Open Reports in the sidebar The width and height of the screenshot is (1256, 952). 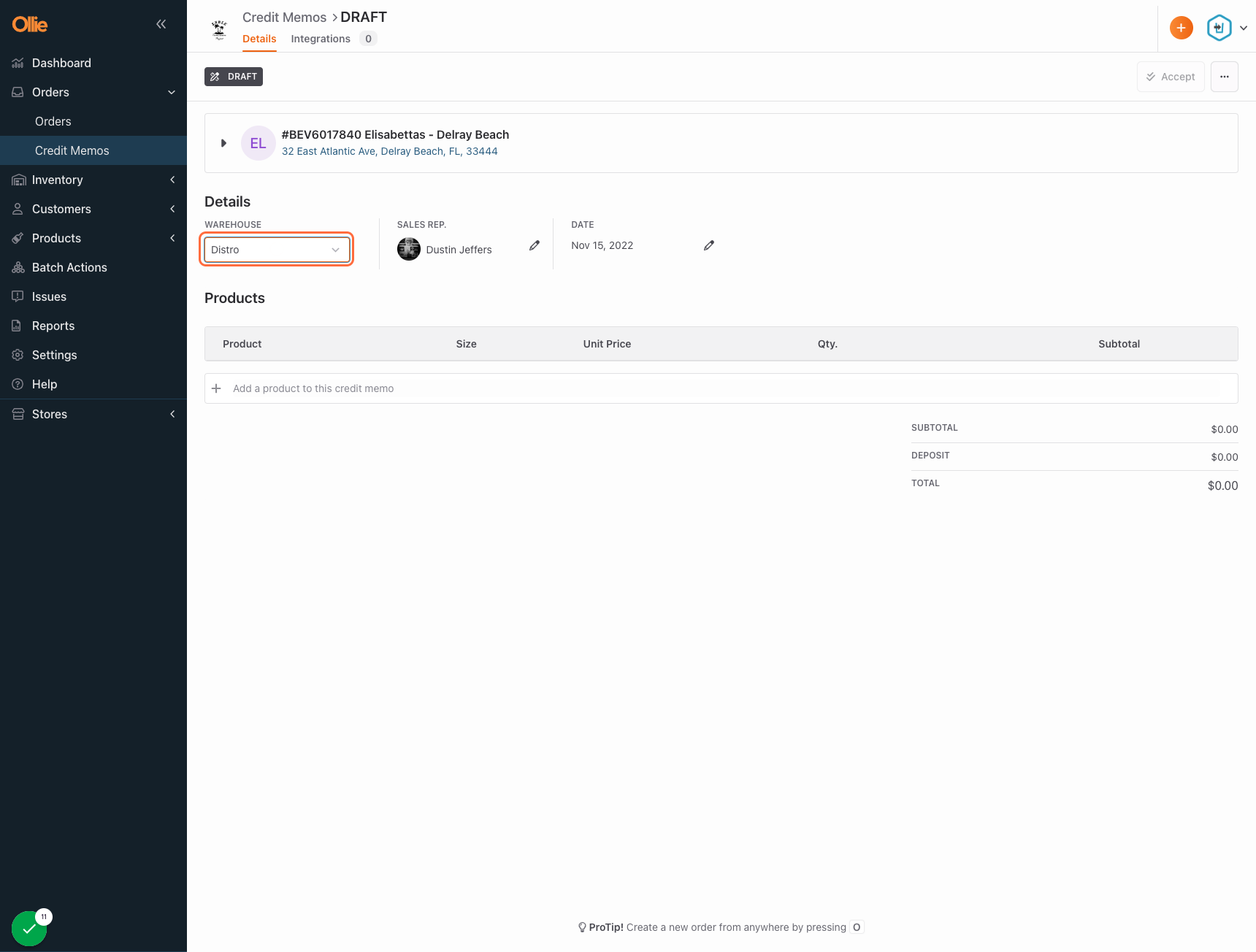coord(93,326)
